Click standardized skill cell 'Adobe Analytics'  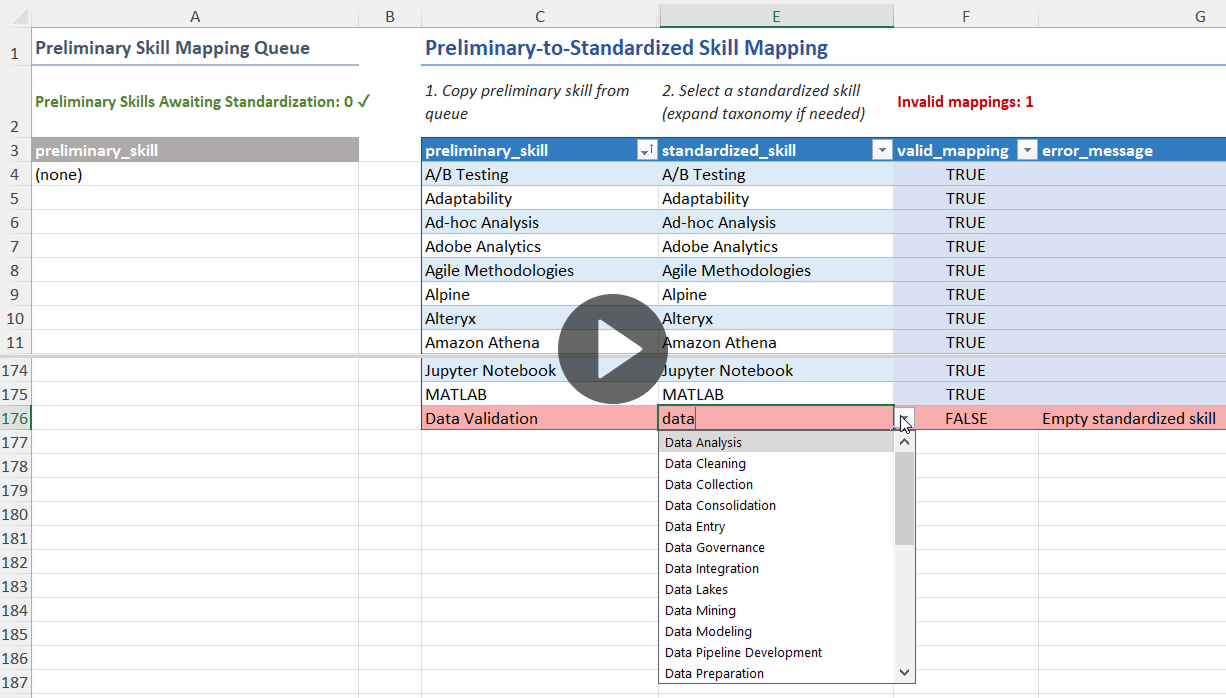point(776,246)
